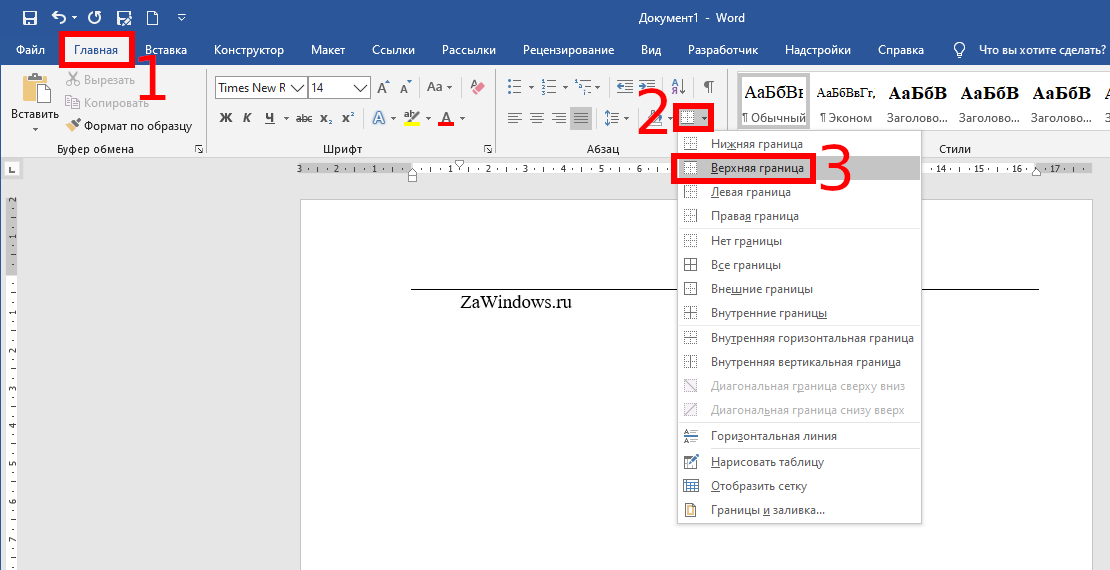Choose Нет границы option
Viewport: 1110px width, 570px height.
click(799, 241)
